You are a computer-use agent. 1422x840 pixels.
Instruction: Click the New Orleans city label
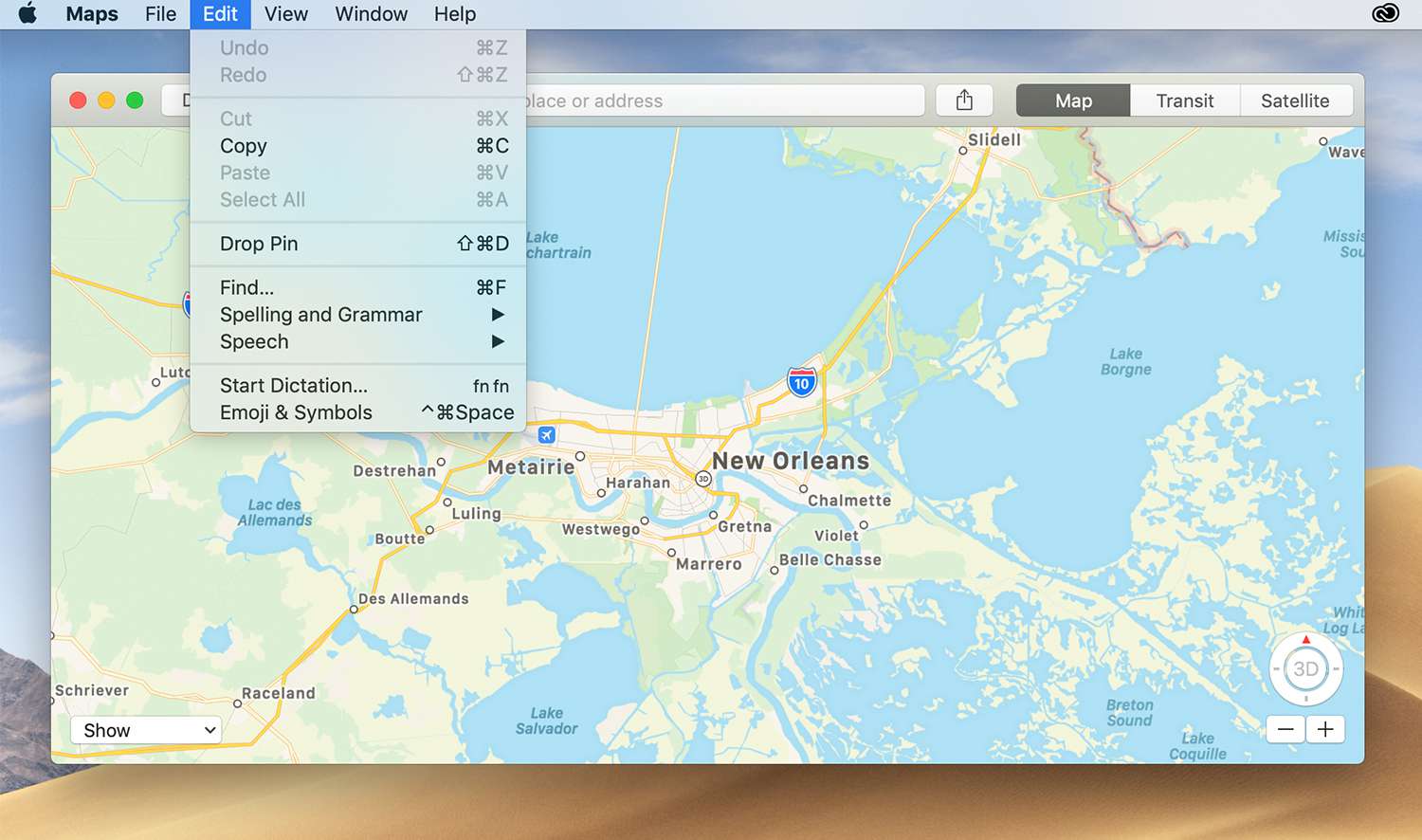pyautogui.click(x=791, y=462)
